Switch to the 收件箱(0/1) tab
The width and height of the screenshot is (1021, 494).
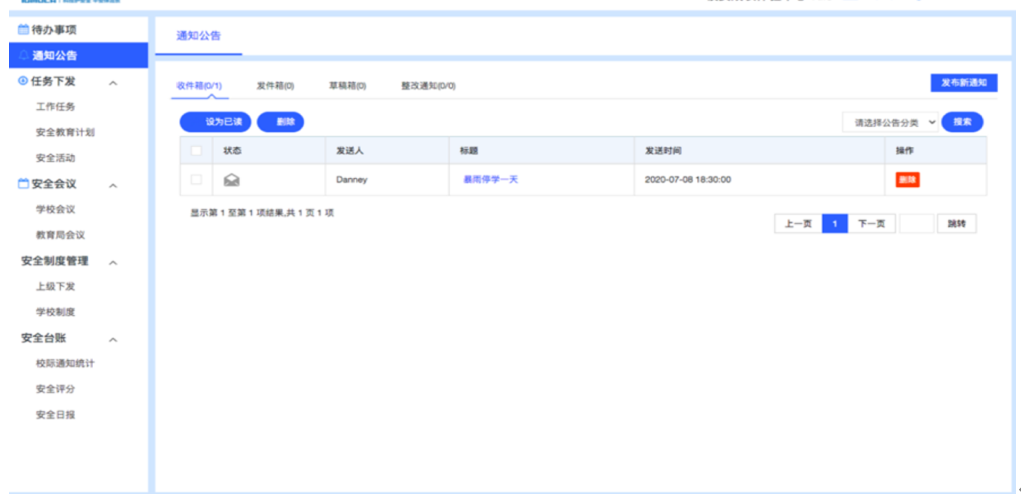(x=199, y=86)
